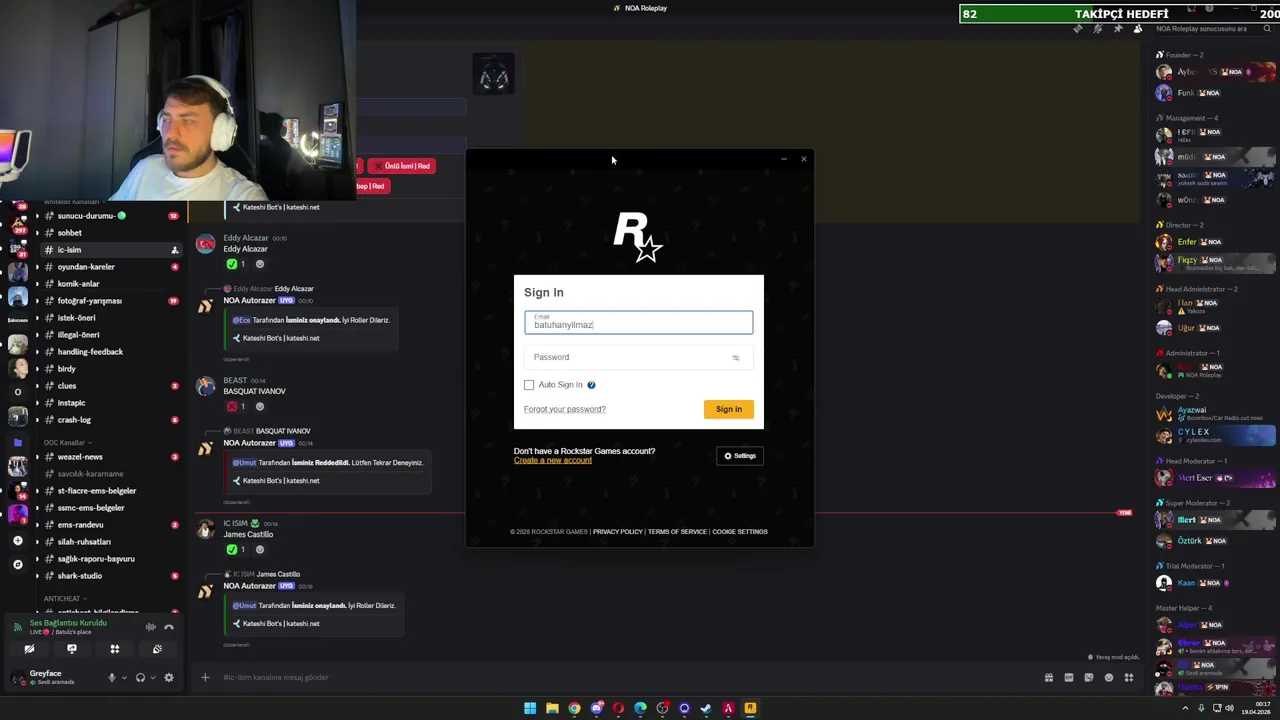Open Create a new account link
The image size is (1280, 720).
[x=553, y=460]
